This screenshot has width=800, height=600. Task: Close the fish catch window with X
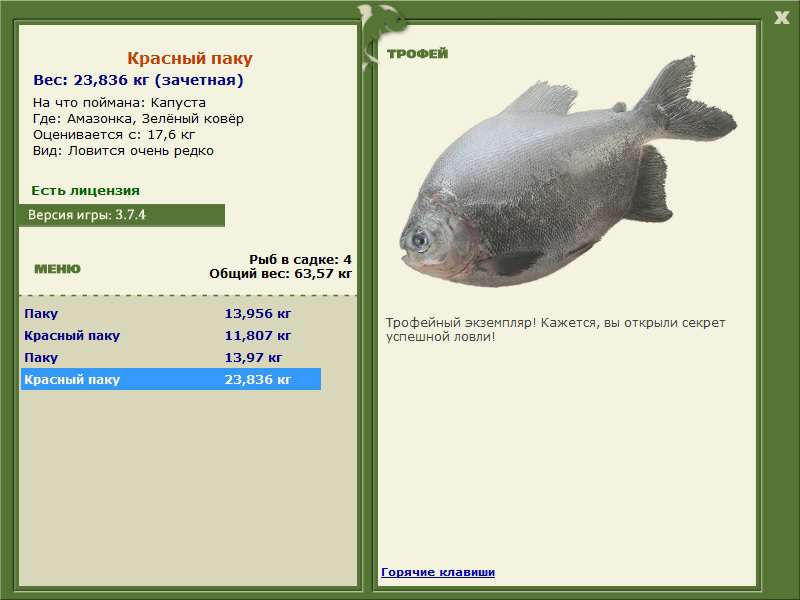[x=781, y=18]
